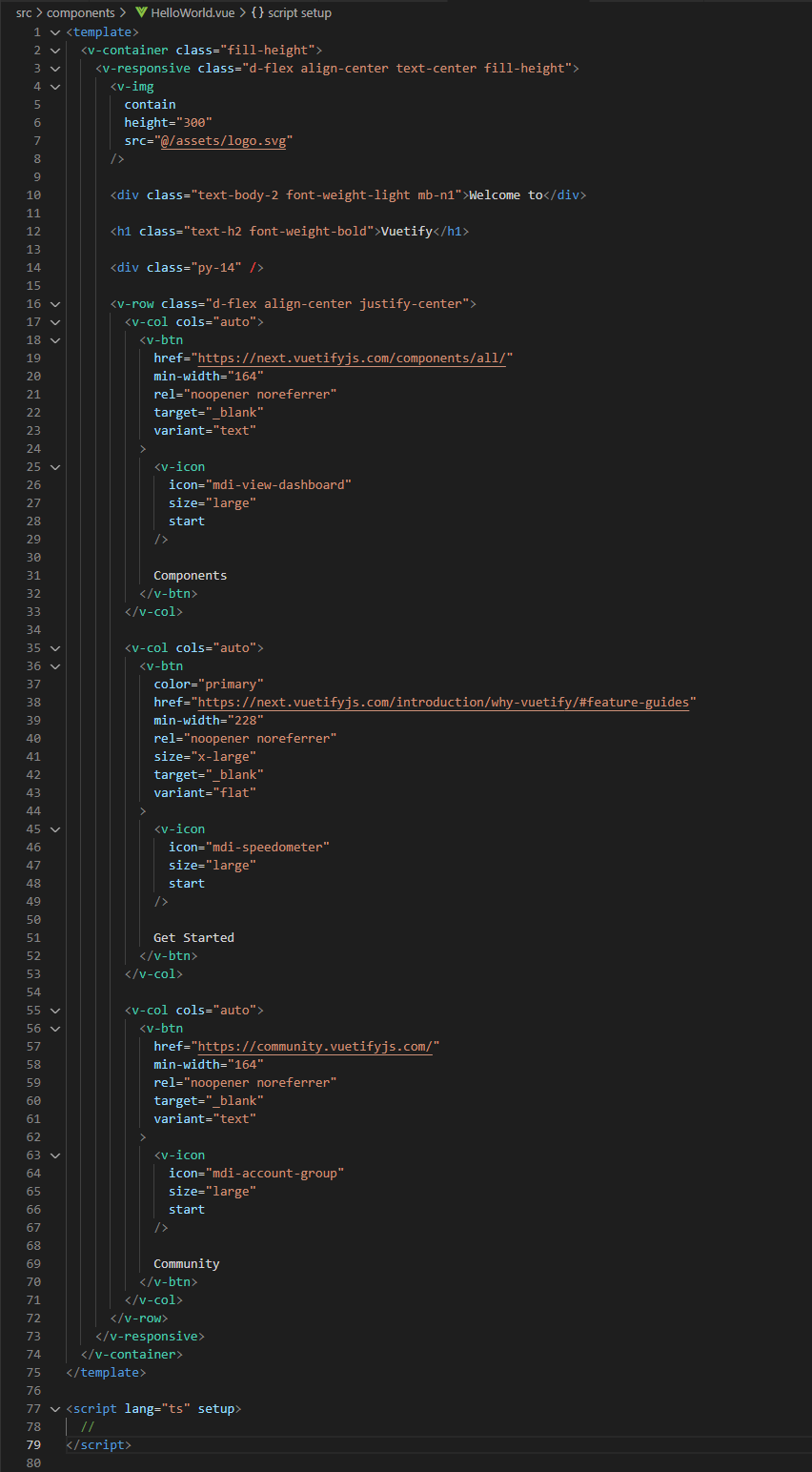Collapse the v-col on line 55
The height and width of the screenshot is (1472, 812).
(55, 1011)
